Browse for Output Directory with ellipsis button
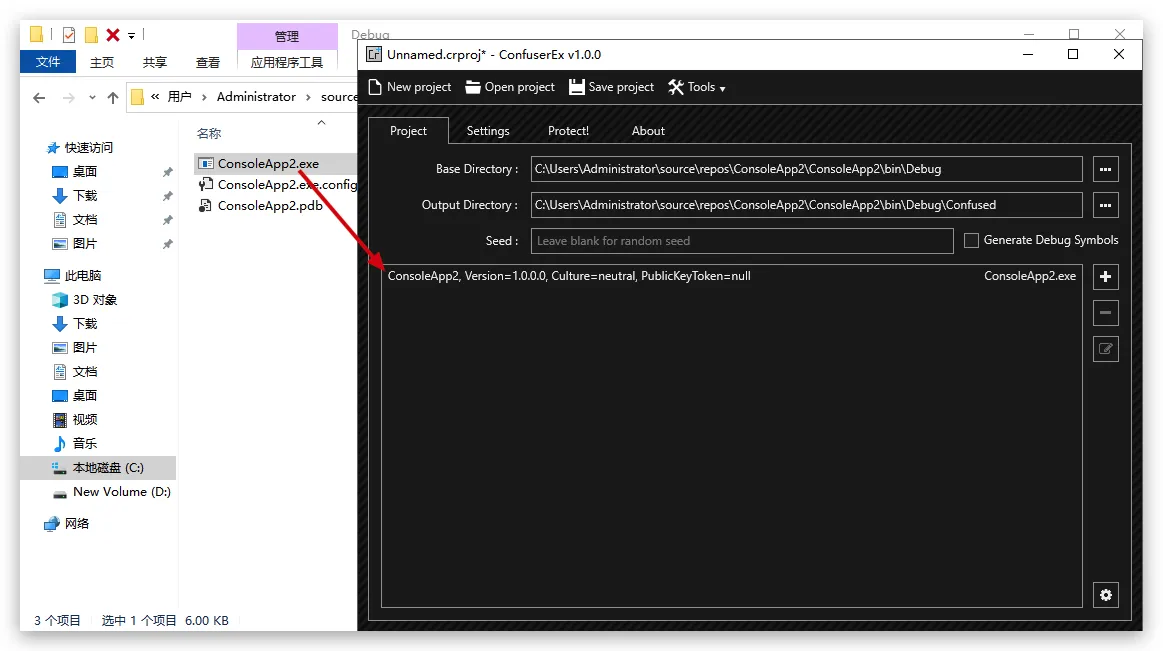1163x651 pixels. click(1105, 205)
